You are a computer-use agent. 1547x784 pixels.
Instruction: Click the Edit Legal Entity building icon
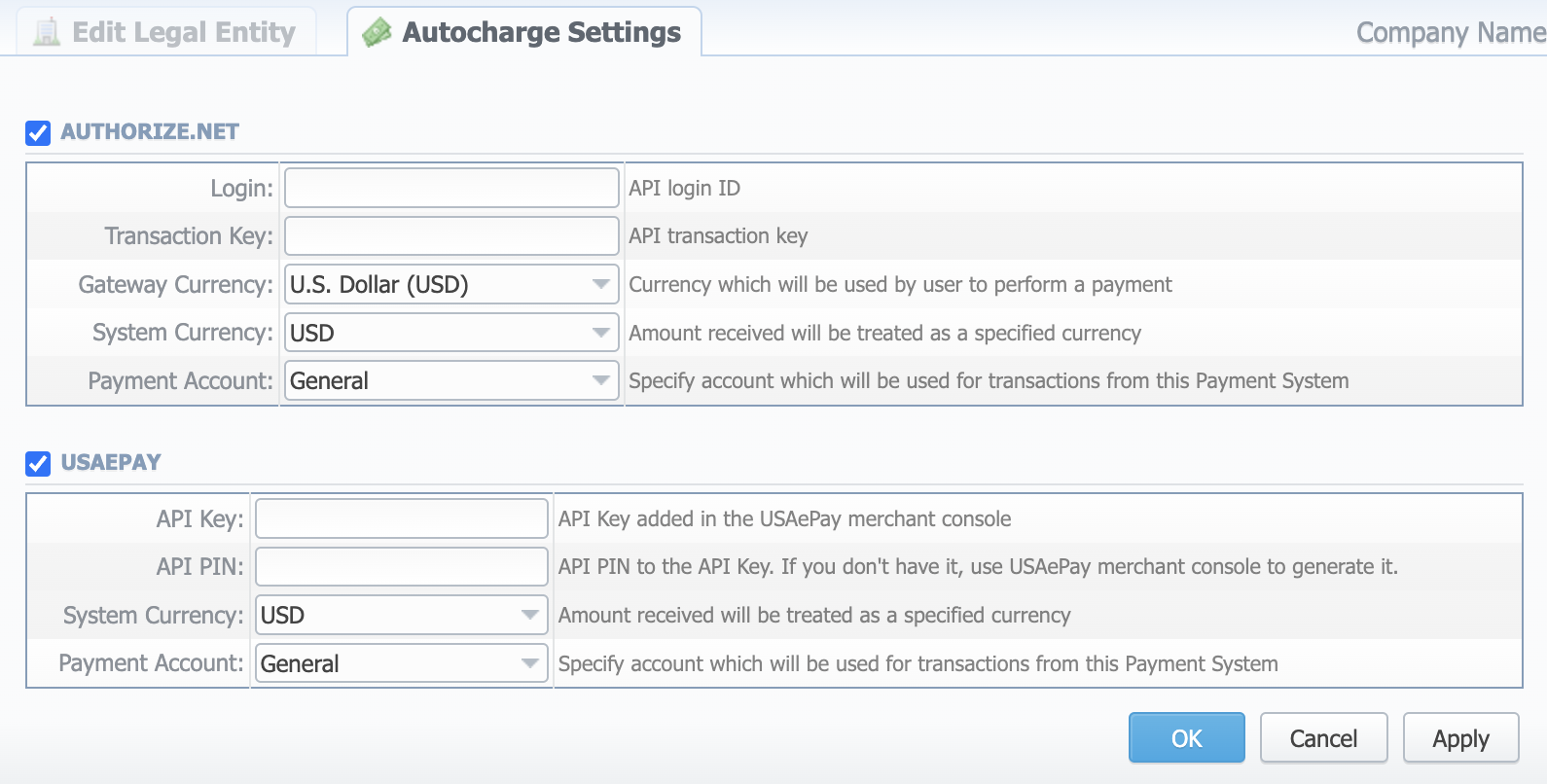46,32
